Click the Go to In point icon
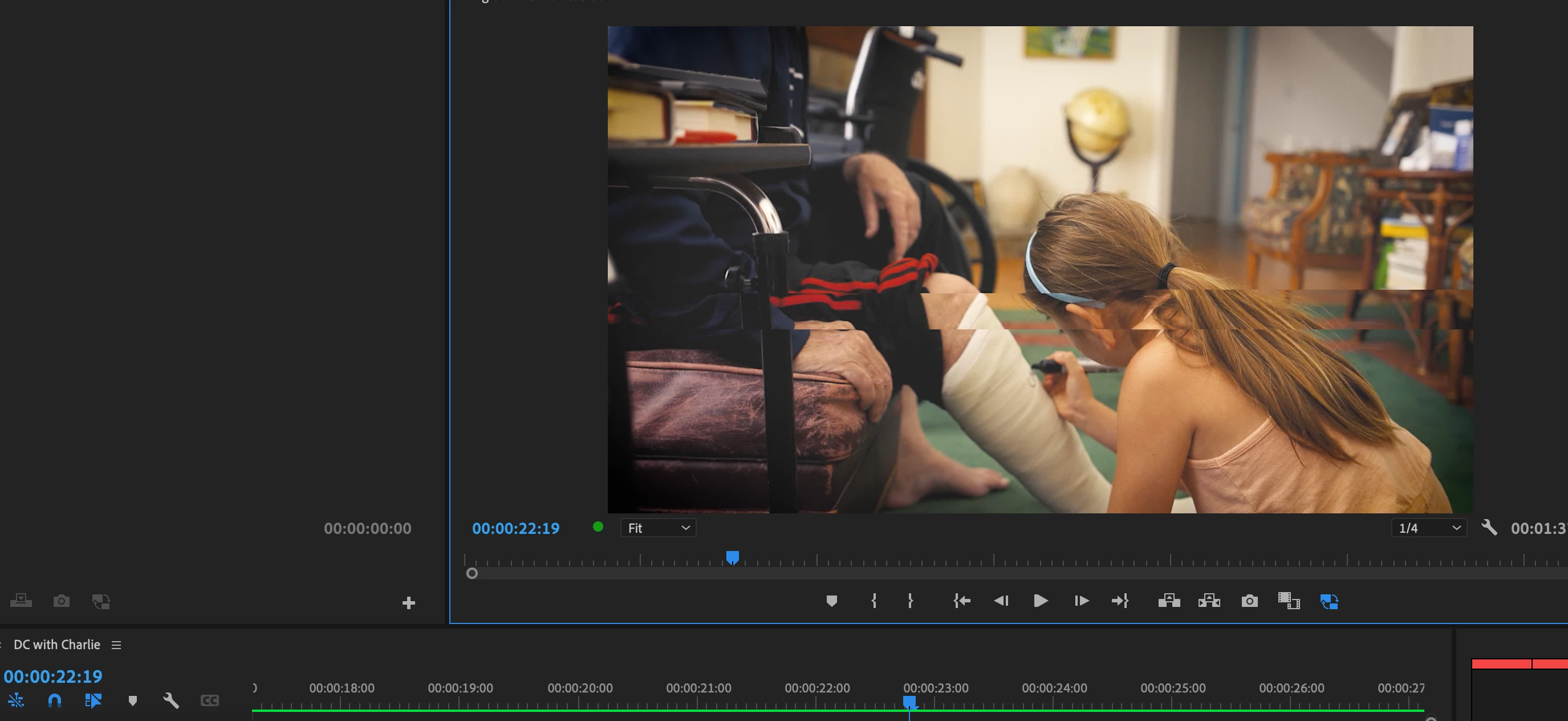 (962, 601)
